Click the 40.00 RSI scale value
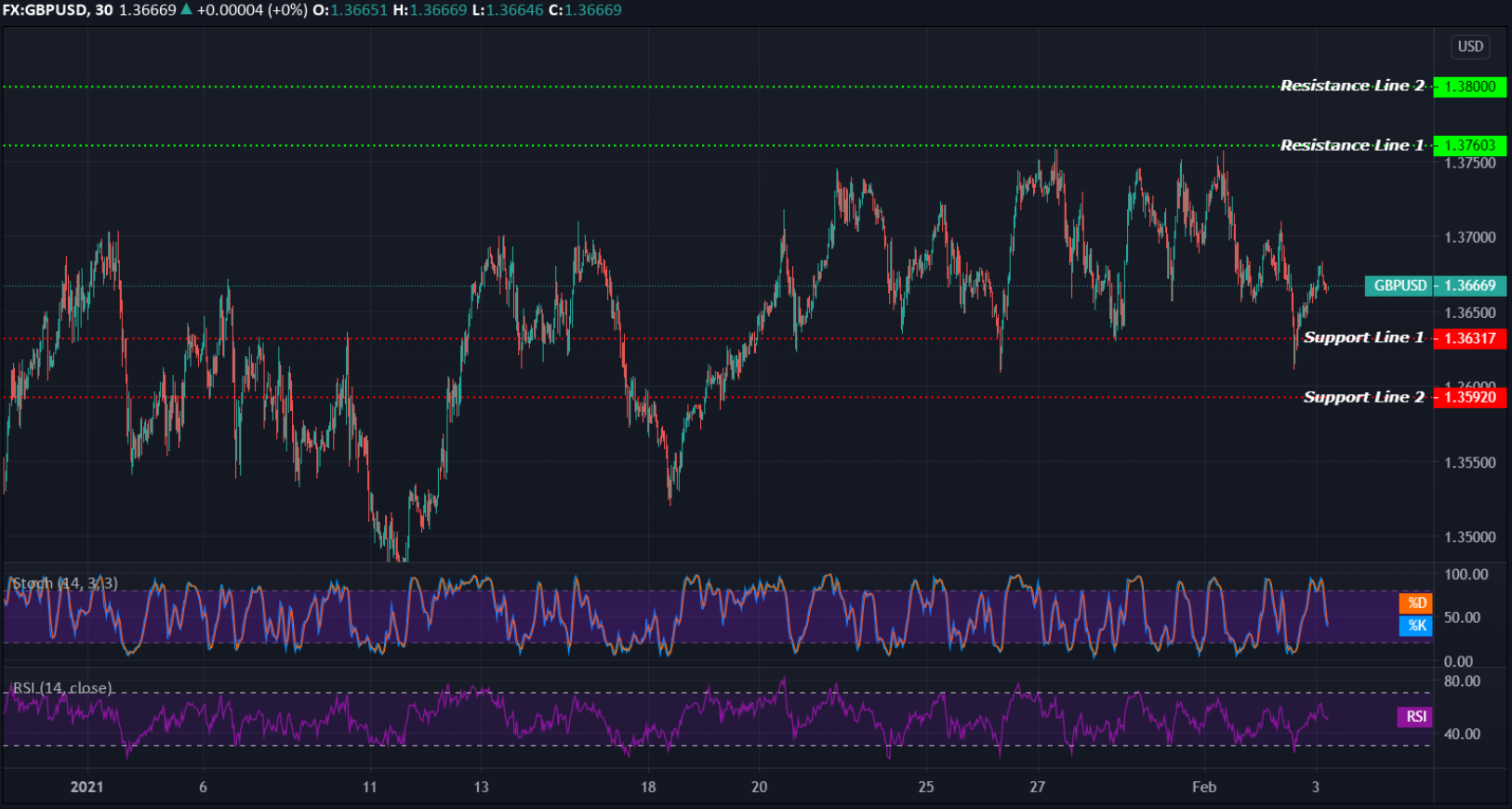This screenshot has height=809, width=1512. (x=1462, y=734)
